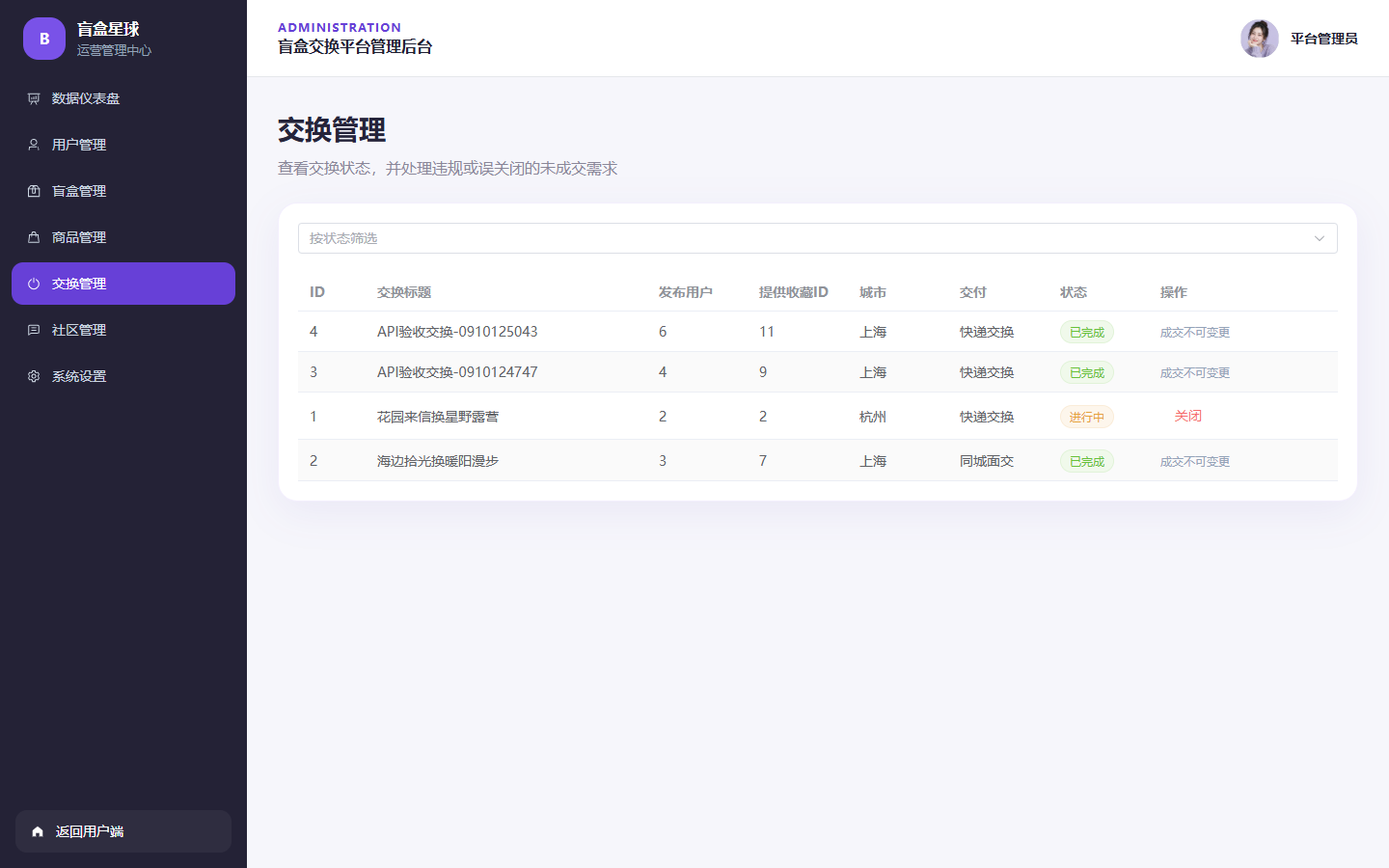Click the 状态 column header

pyautogui.click(x=1074, y=292)
